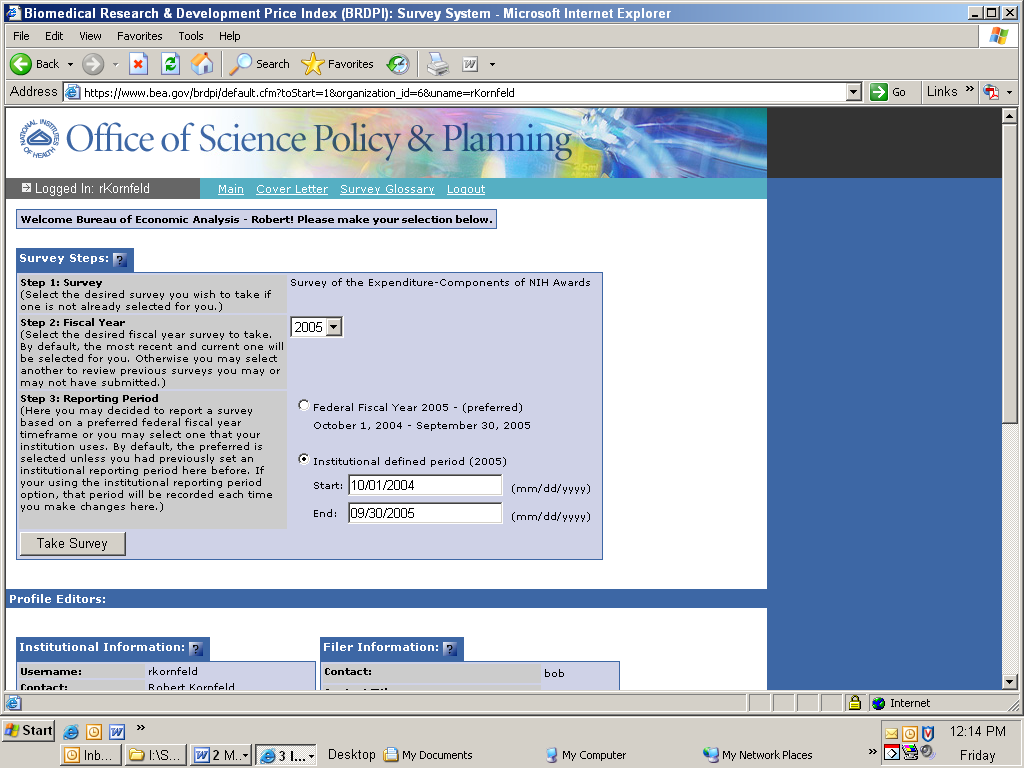Click the Back arrow icon in the toolbar
This screenshot has width=1024, height=768.
21,64
